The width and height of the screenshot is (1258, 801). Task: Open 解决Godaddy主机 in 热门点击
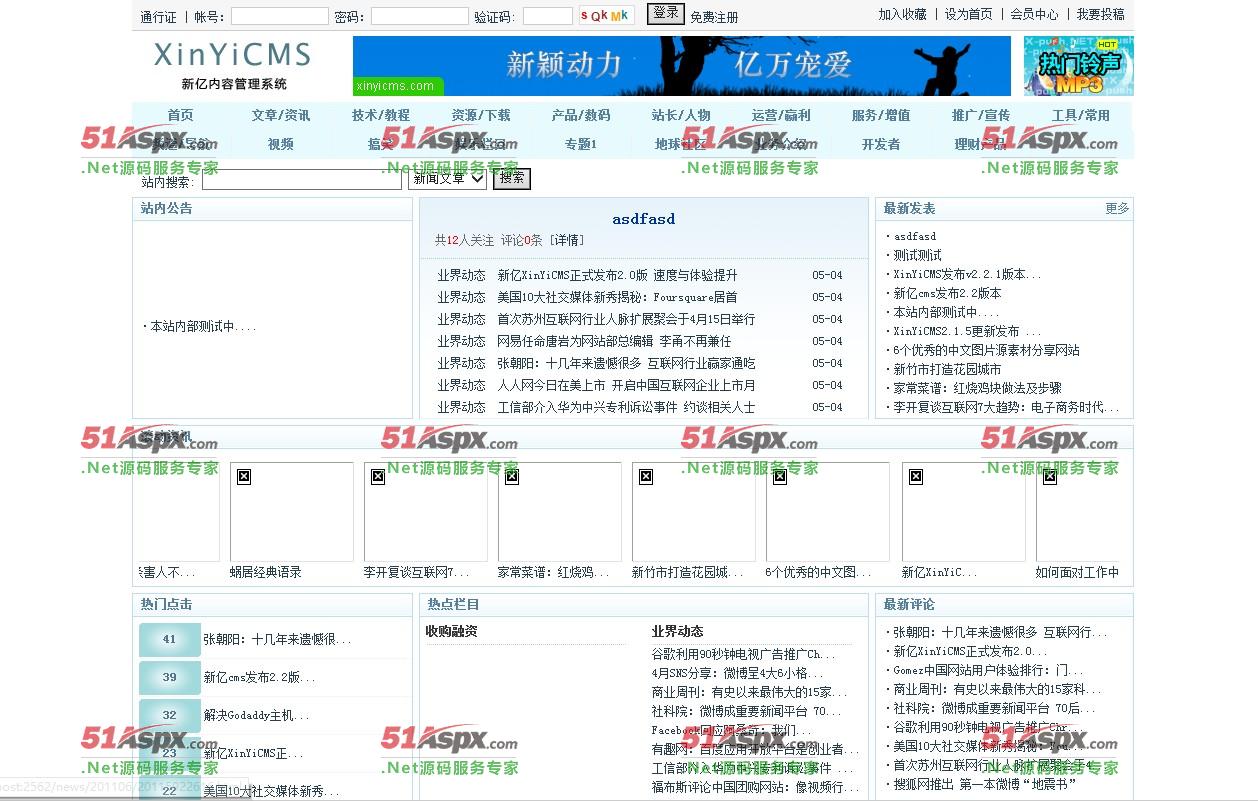click(256, 715)
